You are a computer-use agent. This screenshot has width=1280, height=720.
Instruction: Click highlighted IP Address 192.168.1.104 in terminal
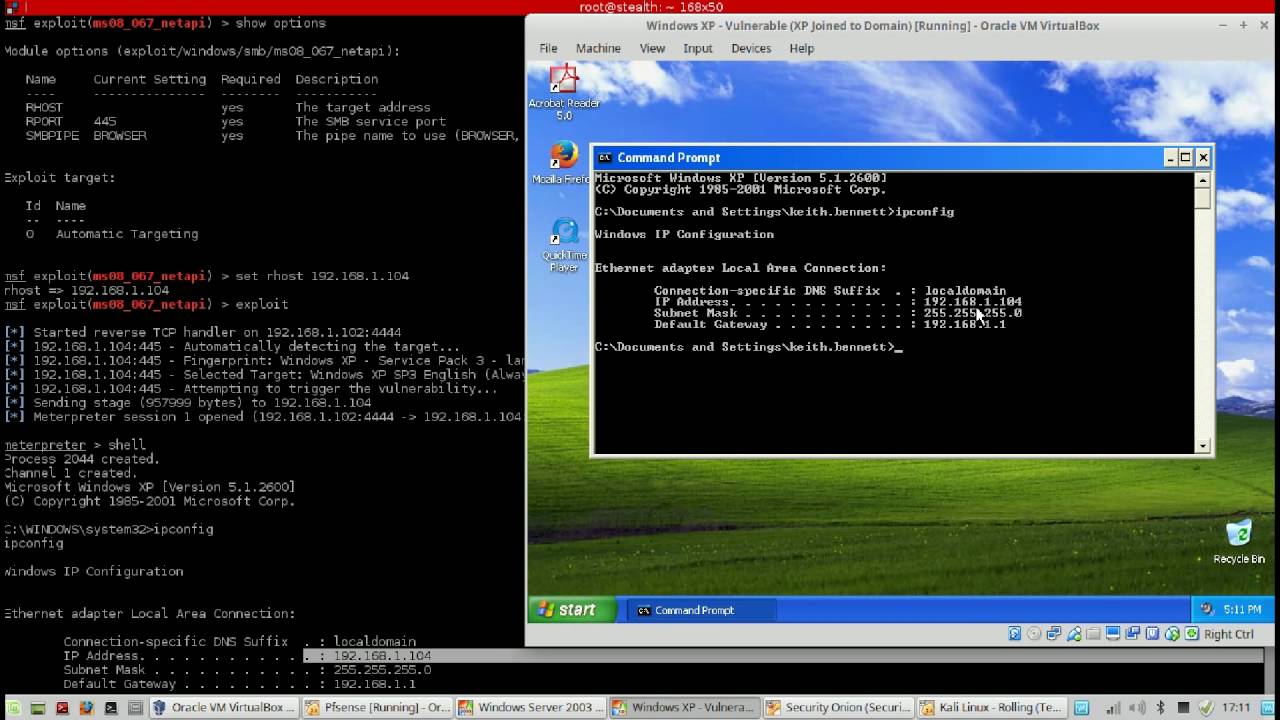382,656
